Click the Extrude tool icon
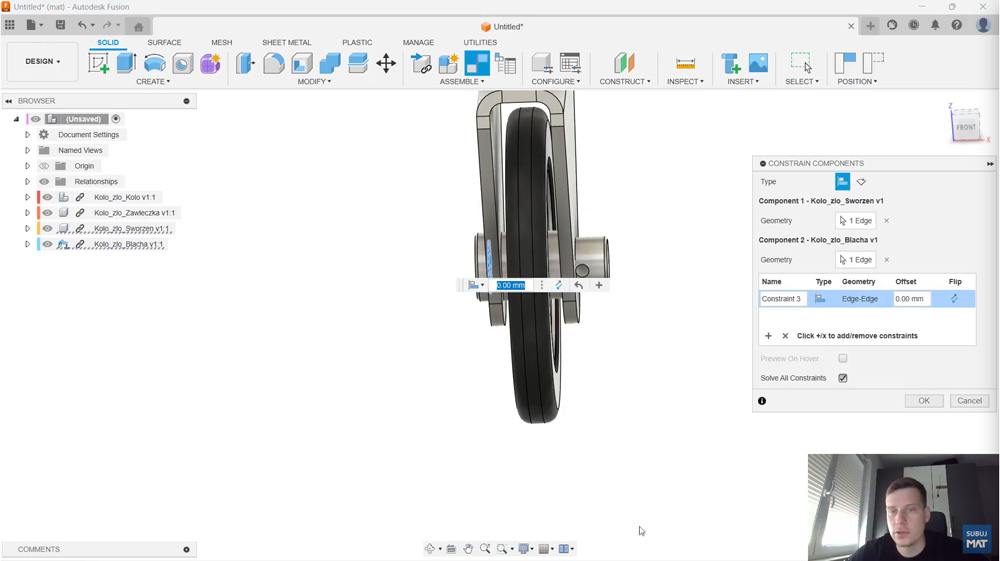The image size is (1000, 561). (x=126, y=63)
